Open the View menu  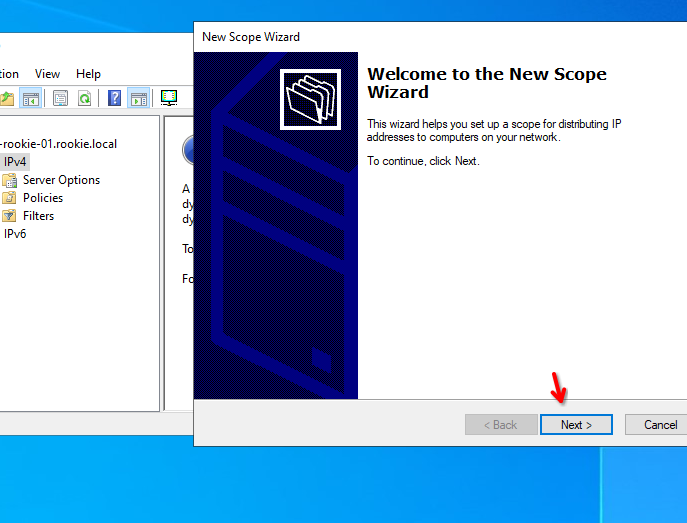(x=47, y=74)
